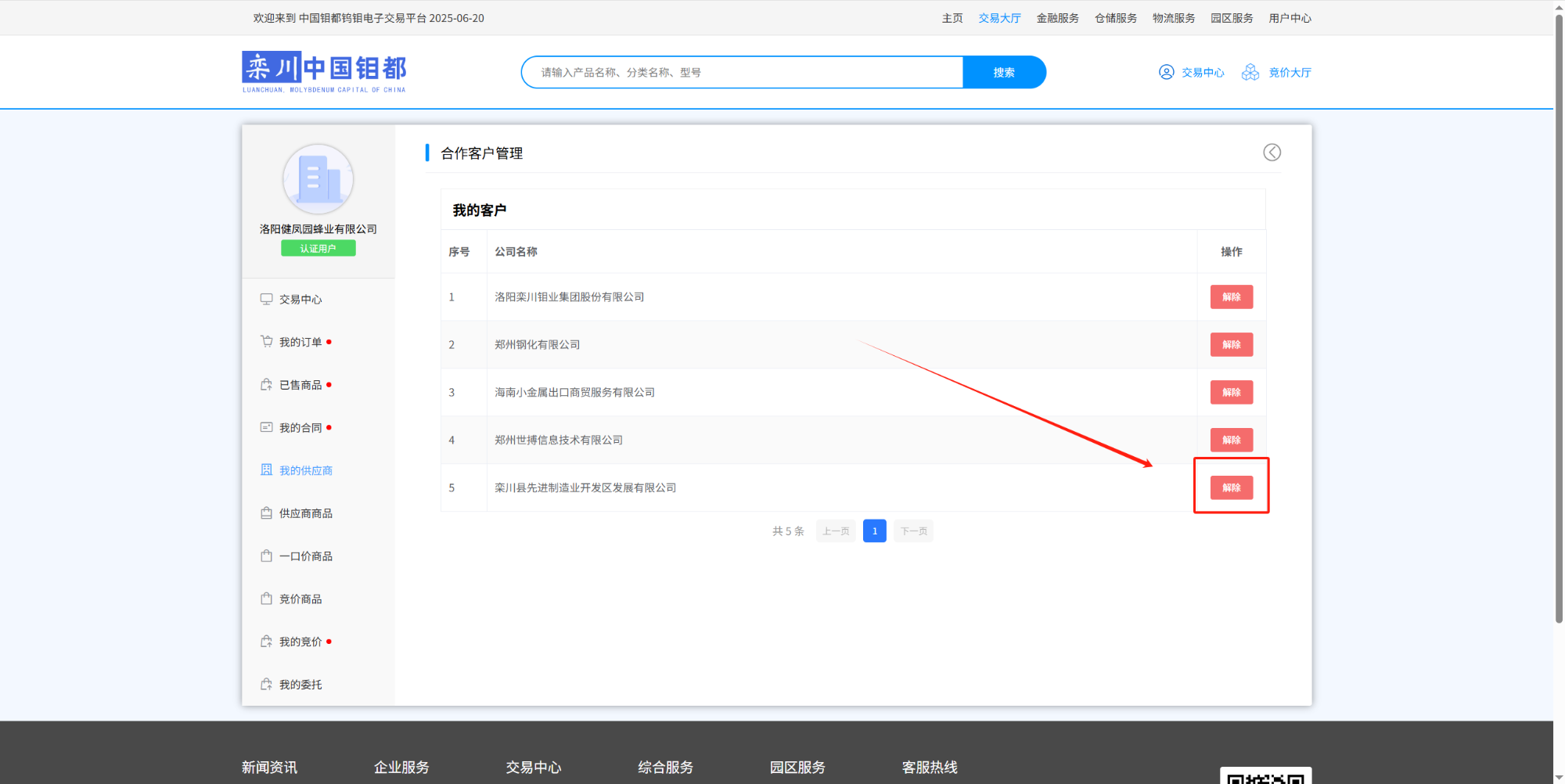This screenshot has width=1565, height=784.
Task: Open 一口价商品 sidebar item
Action: tap(305, 556)
